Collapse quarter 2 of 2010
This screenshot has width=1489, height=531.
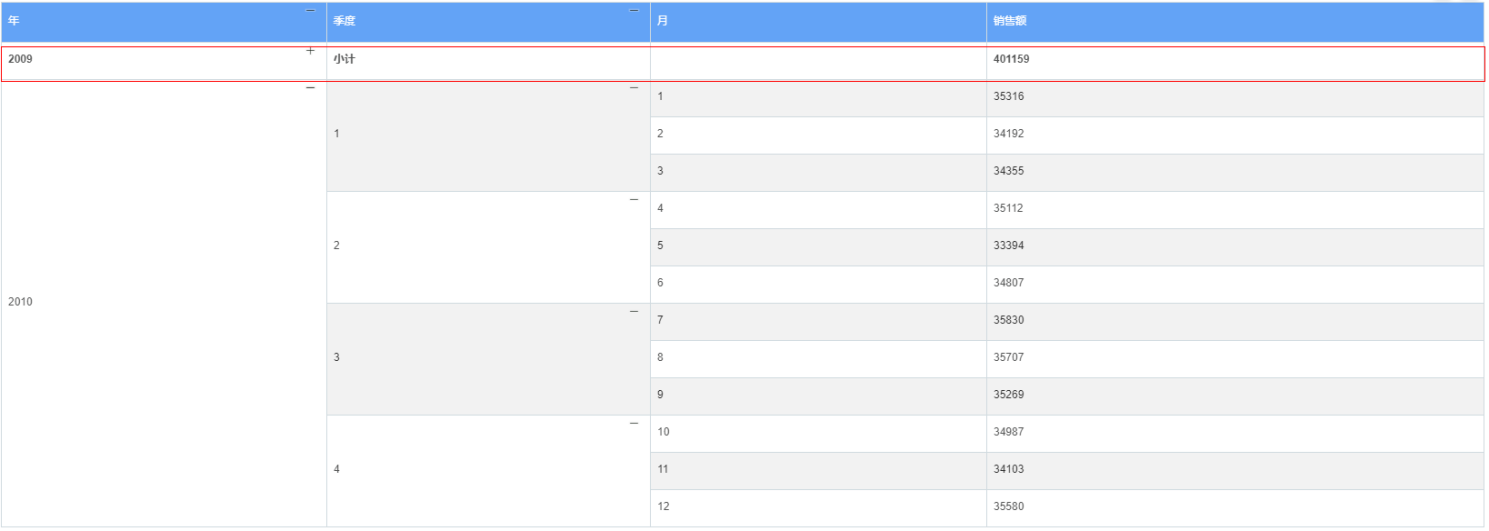coord(633,200)
